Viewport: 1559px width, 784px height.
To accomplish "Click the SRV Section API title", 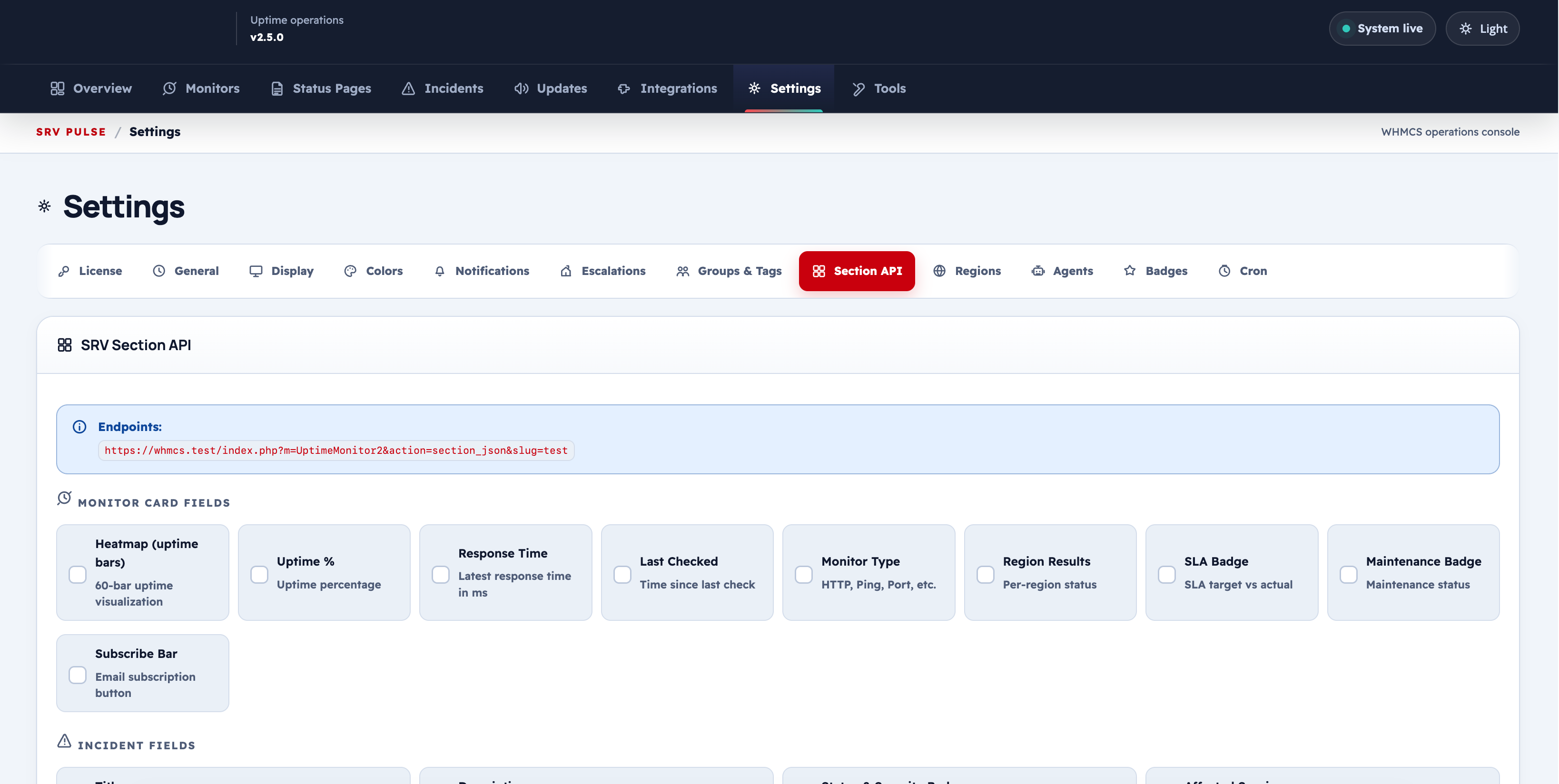I will [x=136, y=345].
